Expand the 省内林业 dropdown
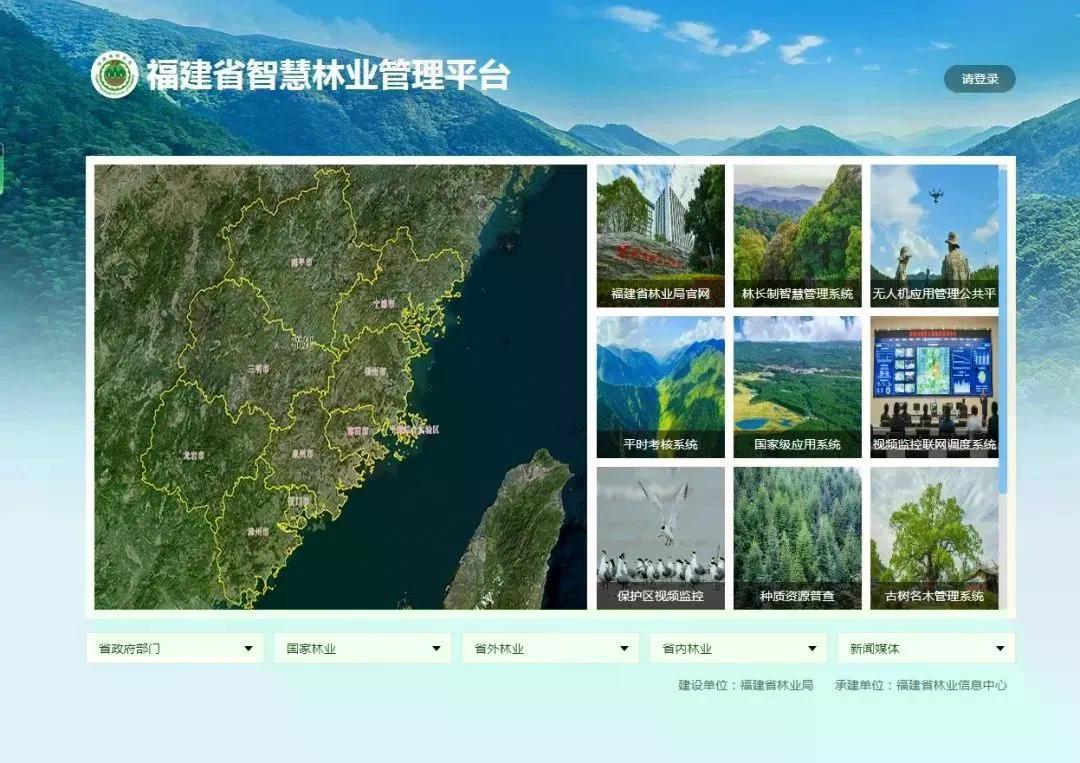This screenshot has width=1080, height=763. 738,648
